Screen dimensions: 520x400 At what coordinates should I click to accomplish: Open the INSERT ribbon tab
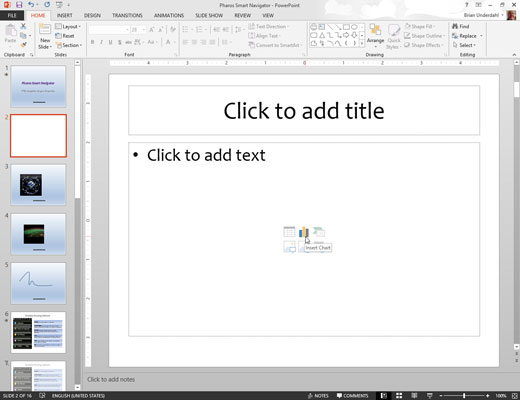click(x=64, y=15)
